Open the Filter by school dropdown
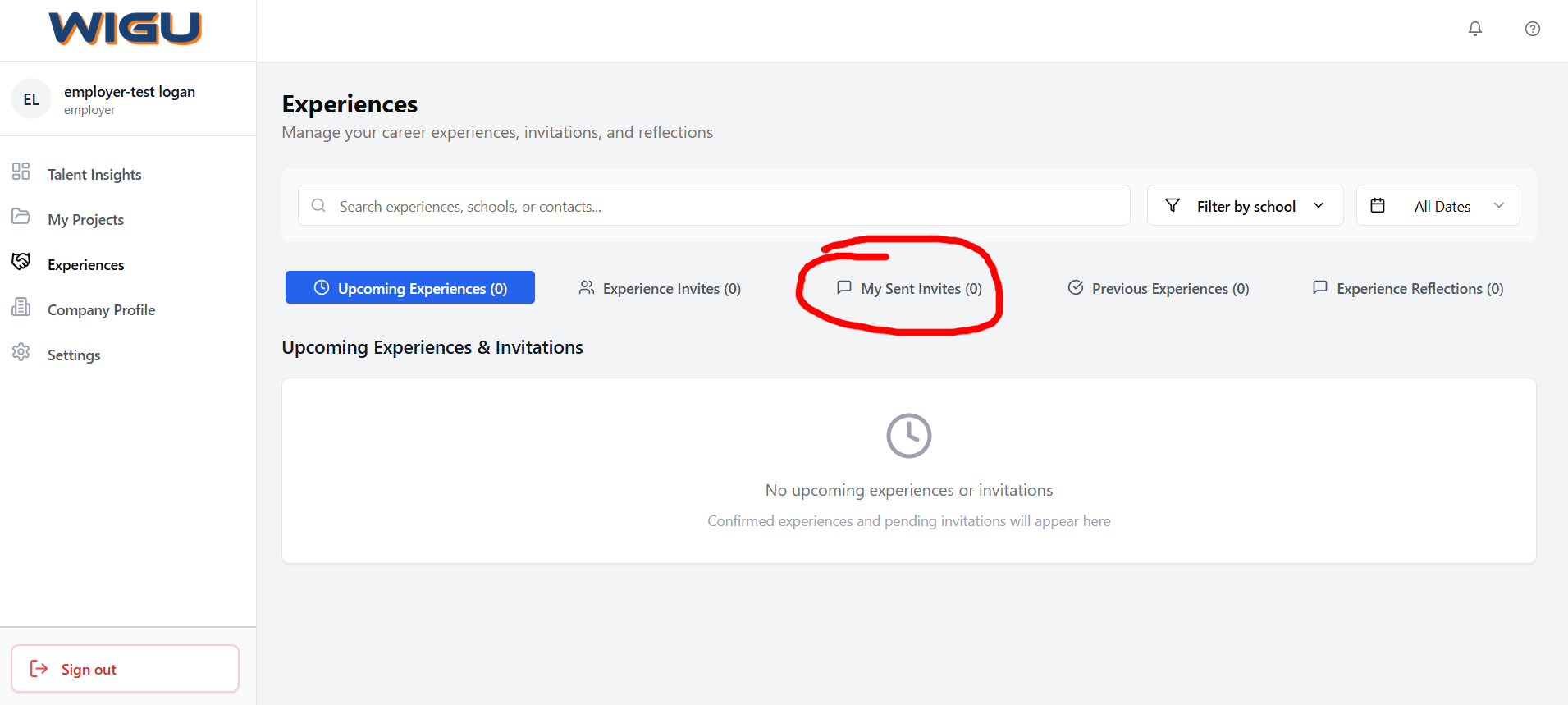Screen dimensions: 1568x705 (1244, 205)
